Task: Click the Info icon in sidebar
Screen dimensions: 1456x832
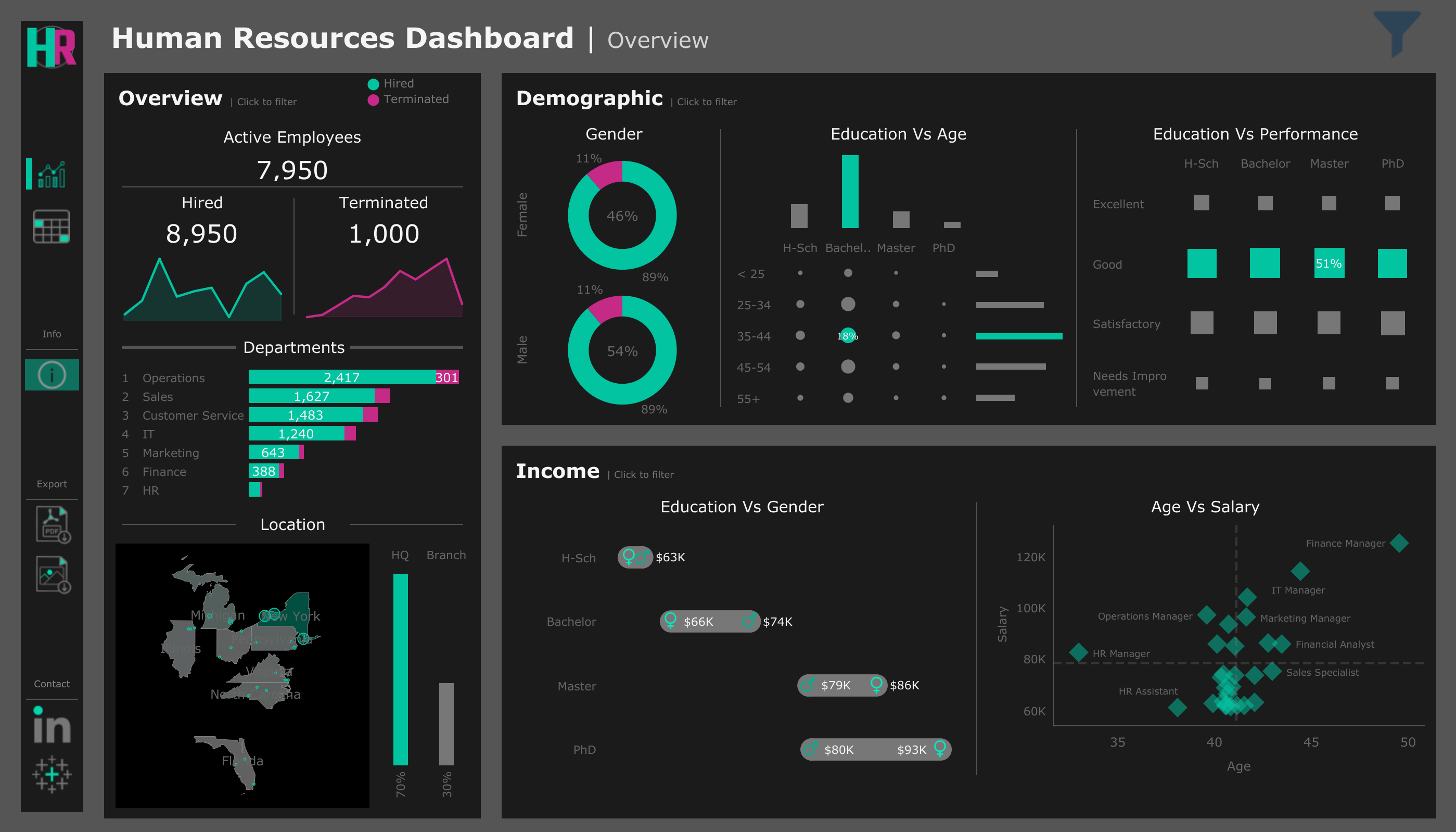Action: coord(52,374)
